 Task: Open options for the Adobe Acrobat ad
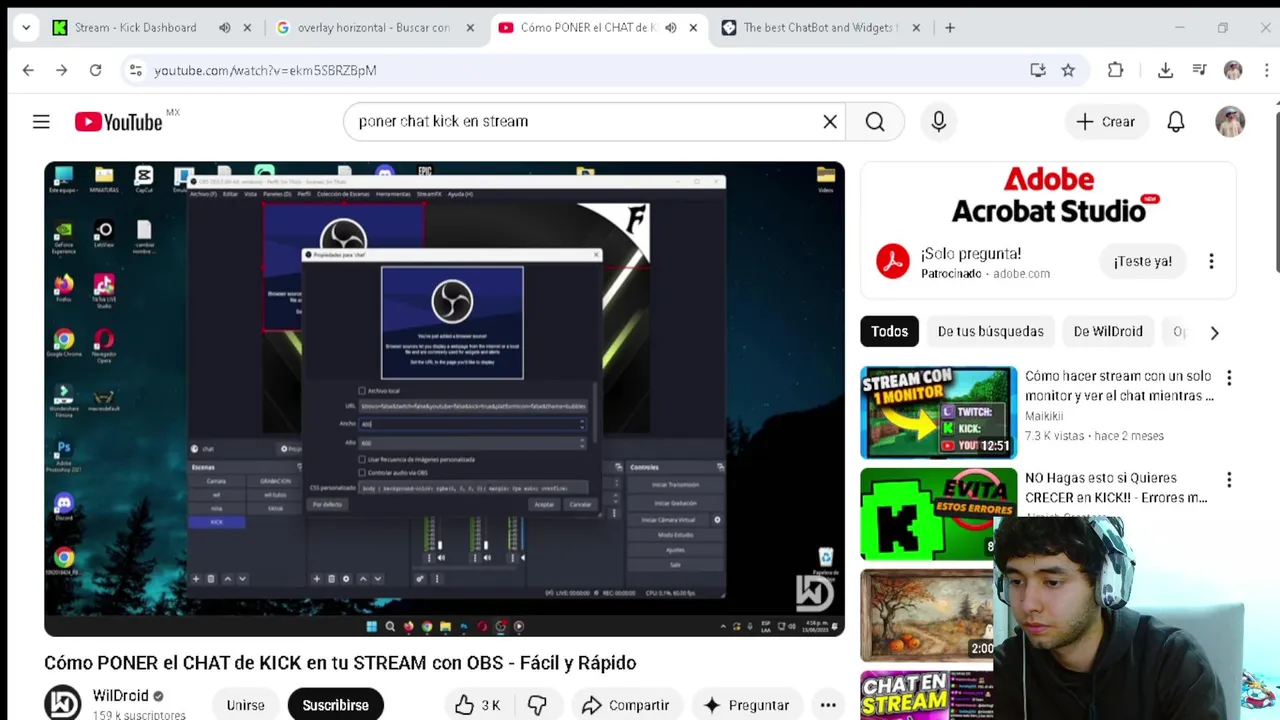point(1211,261)
